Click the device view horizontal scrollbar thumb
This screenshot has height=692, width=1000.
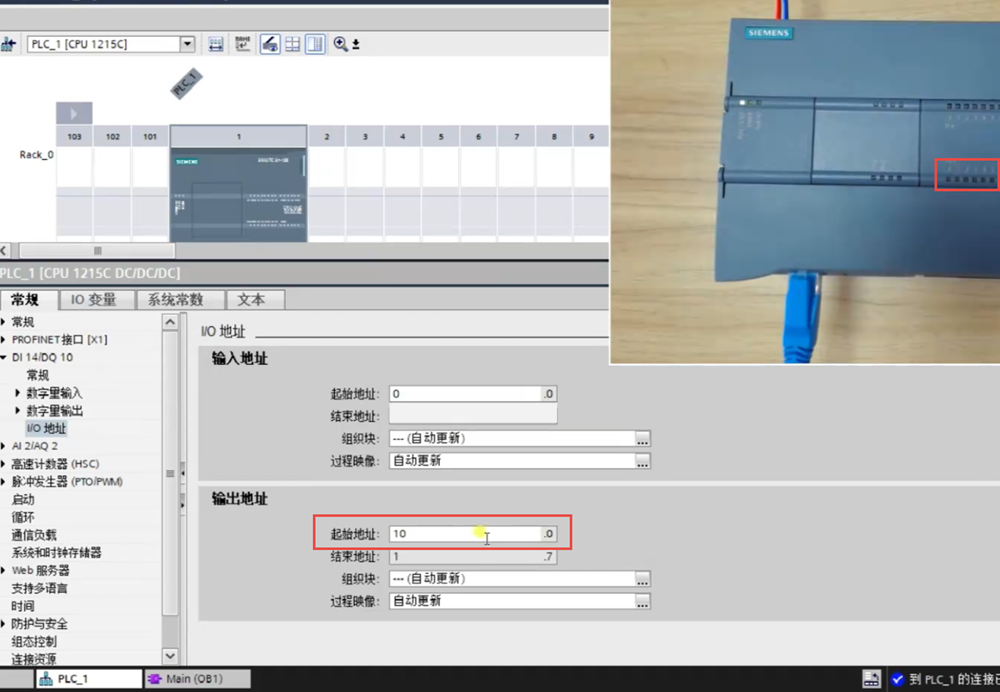pos(97,251)
